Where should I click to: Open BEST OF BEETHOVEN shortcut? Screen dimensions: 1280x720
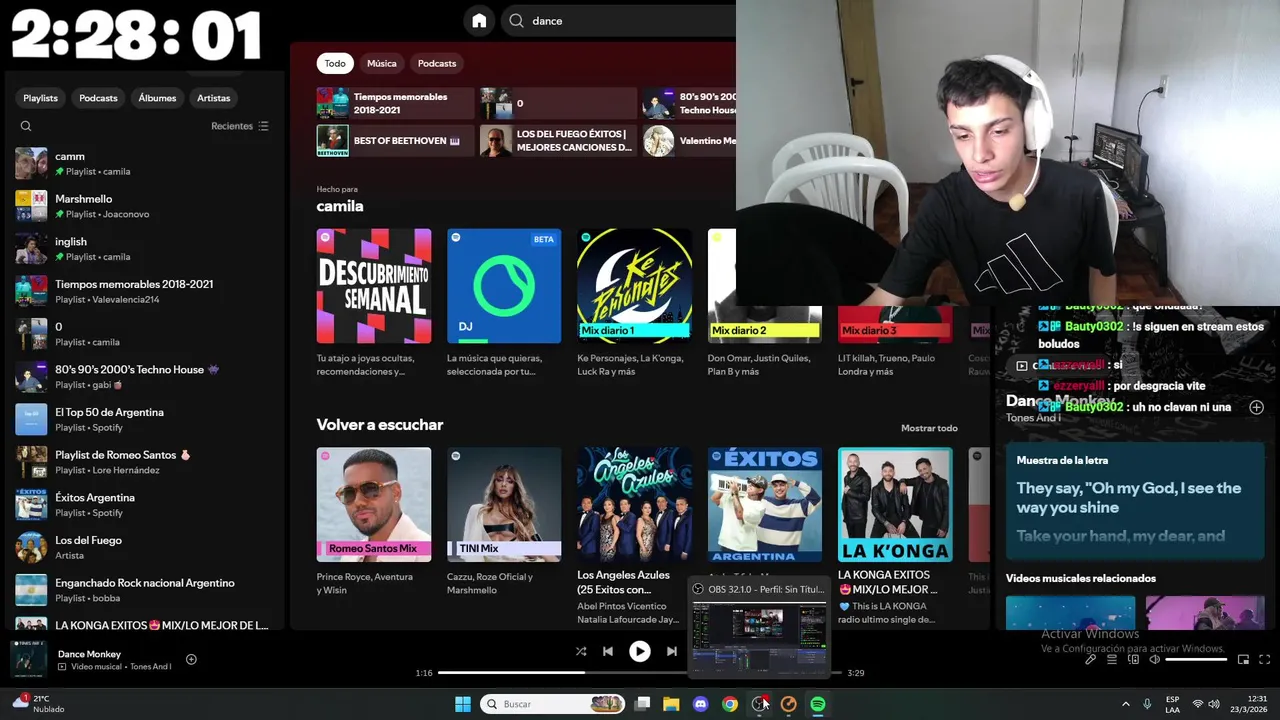coord(395,141)
